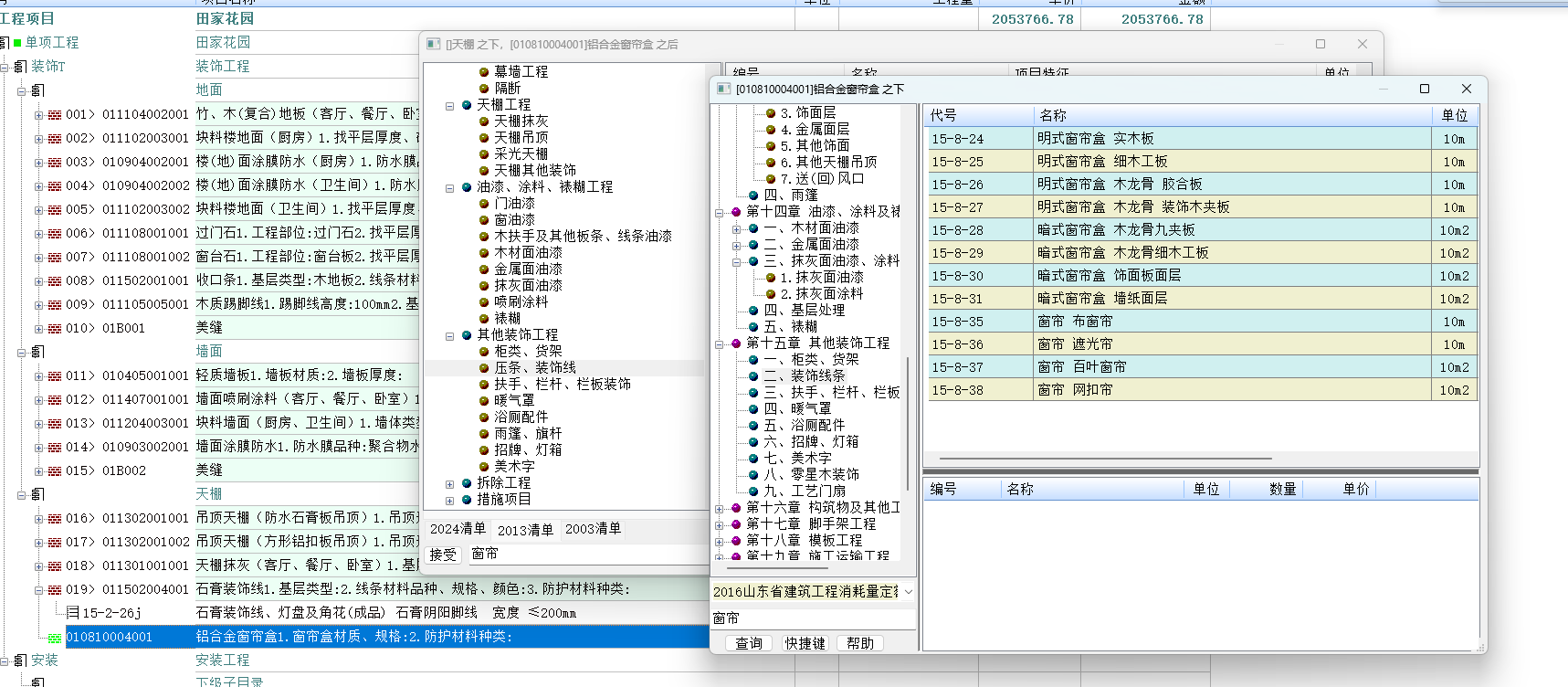Click the 窗帘 search field in quota dialog

point(813,618)
